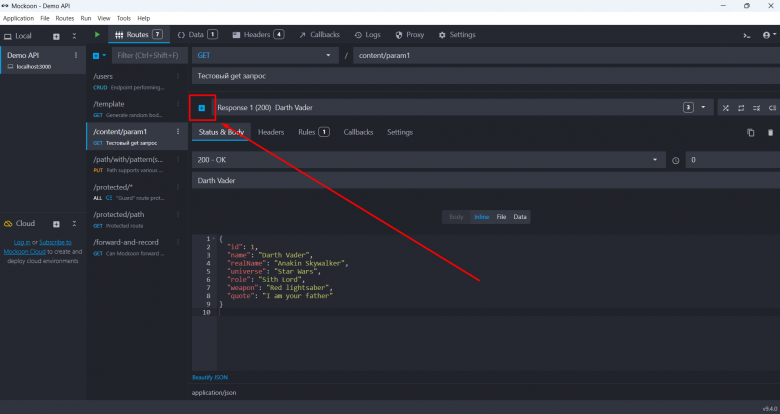This screenshot has width=780, height=414.
Task: Open the /path/with/pattern route menu dots
Action: coord(178,159)
